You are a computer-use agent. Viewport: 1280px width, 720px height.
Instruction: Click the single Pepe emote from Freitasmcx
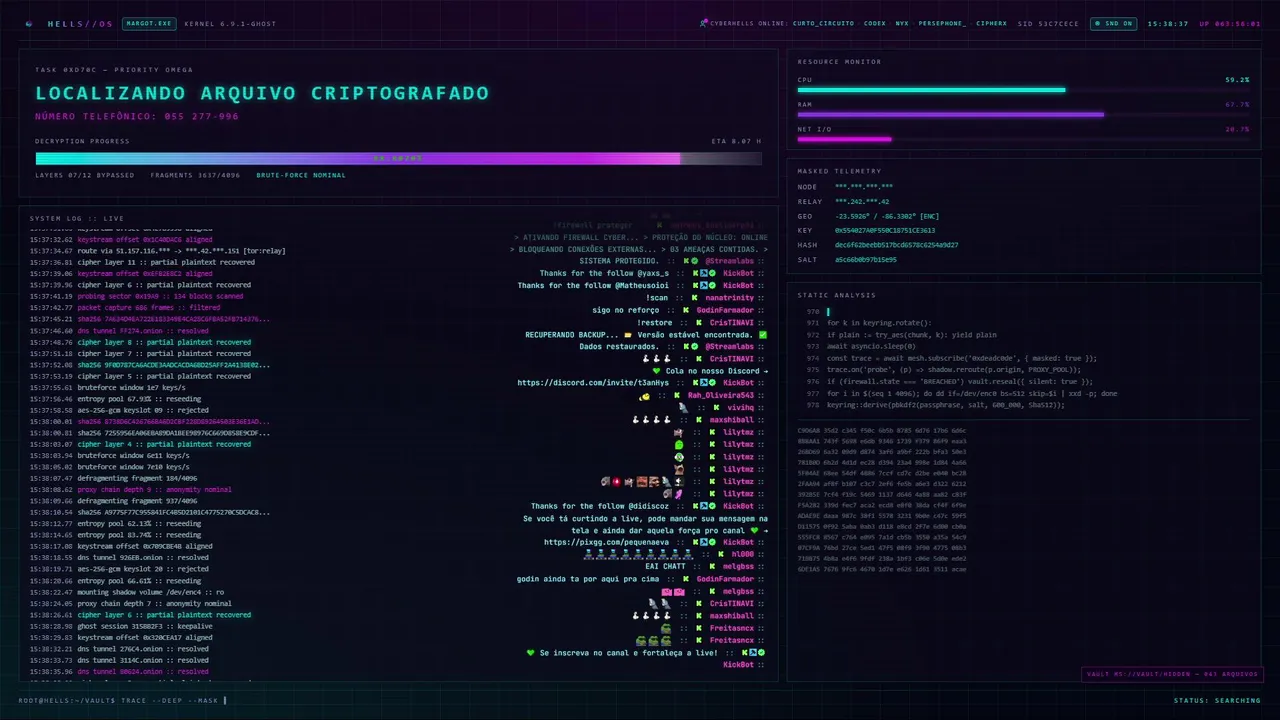665,628
